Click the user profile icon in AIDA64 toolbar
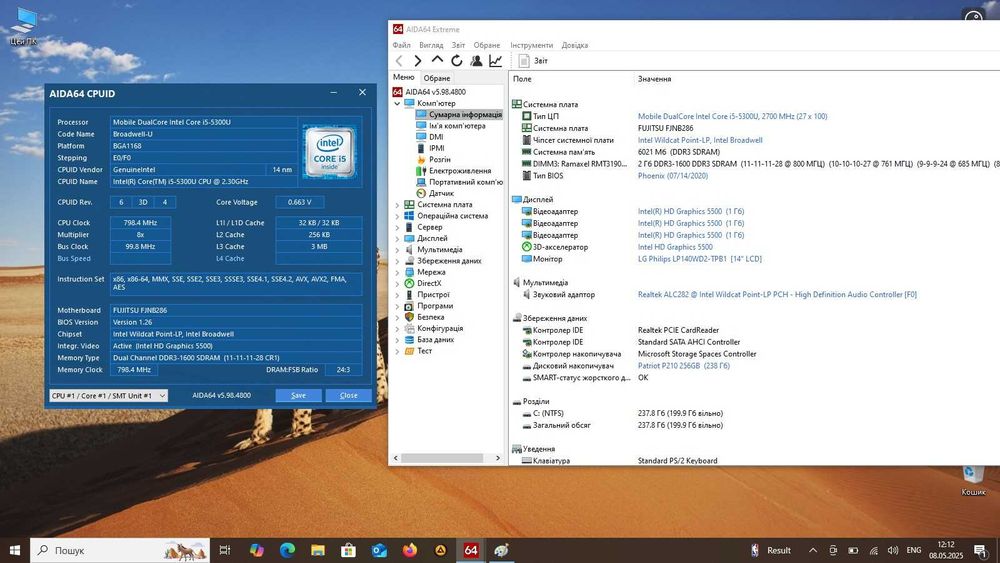Viewport: 1000px width, 563px height. pyautogui.click(x=476, y=61)
